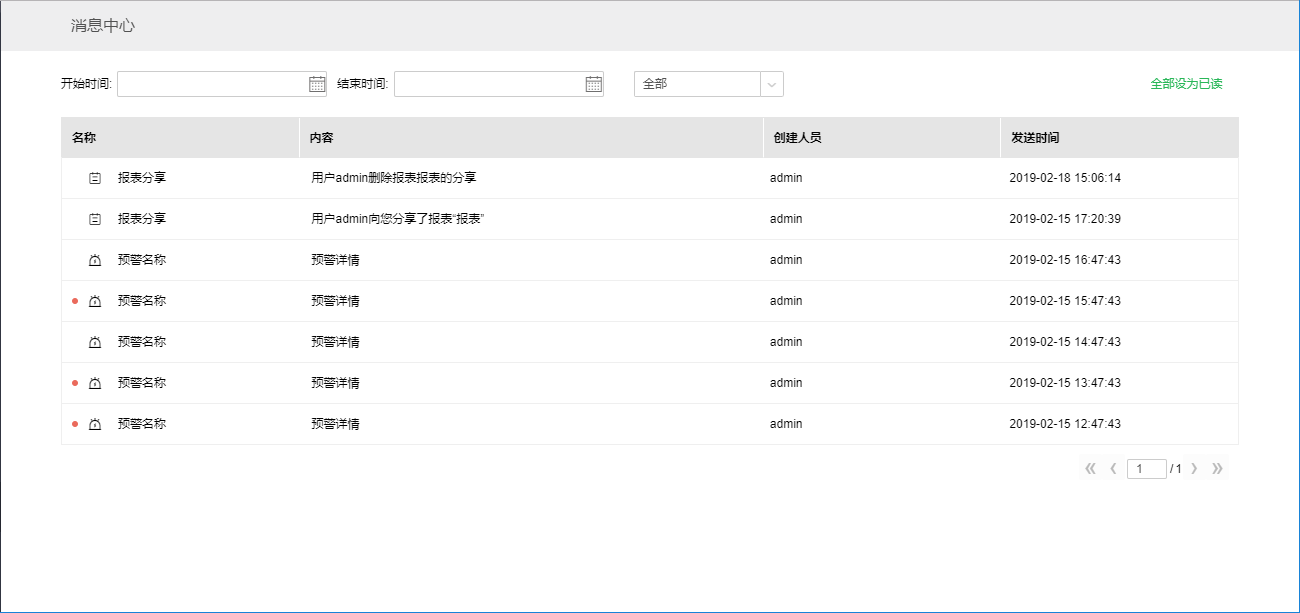Go to the previous page arrow

point(1113,469)
